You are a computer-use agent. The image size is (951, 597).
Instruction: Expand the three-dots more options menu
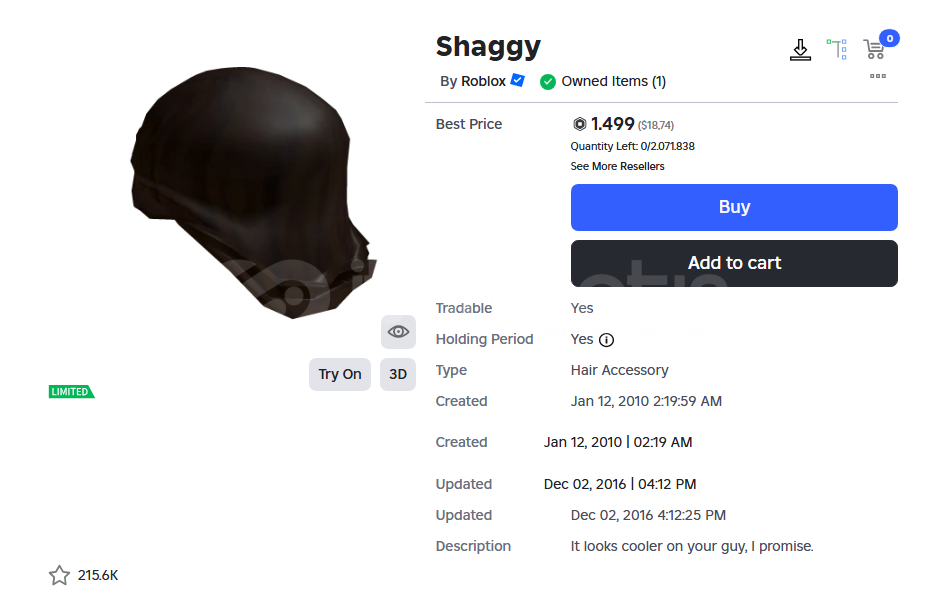click(878, 76)
